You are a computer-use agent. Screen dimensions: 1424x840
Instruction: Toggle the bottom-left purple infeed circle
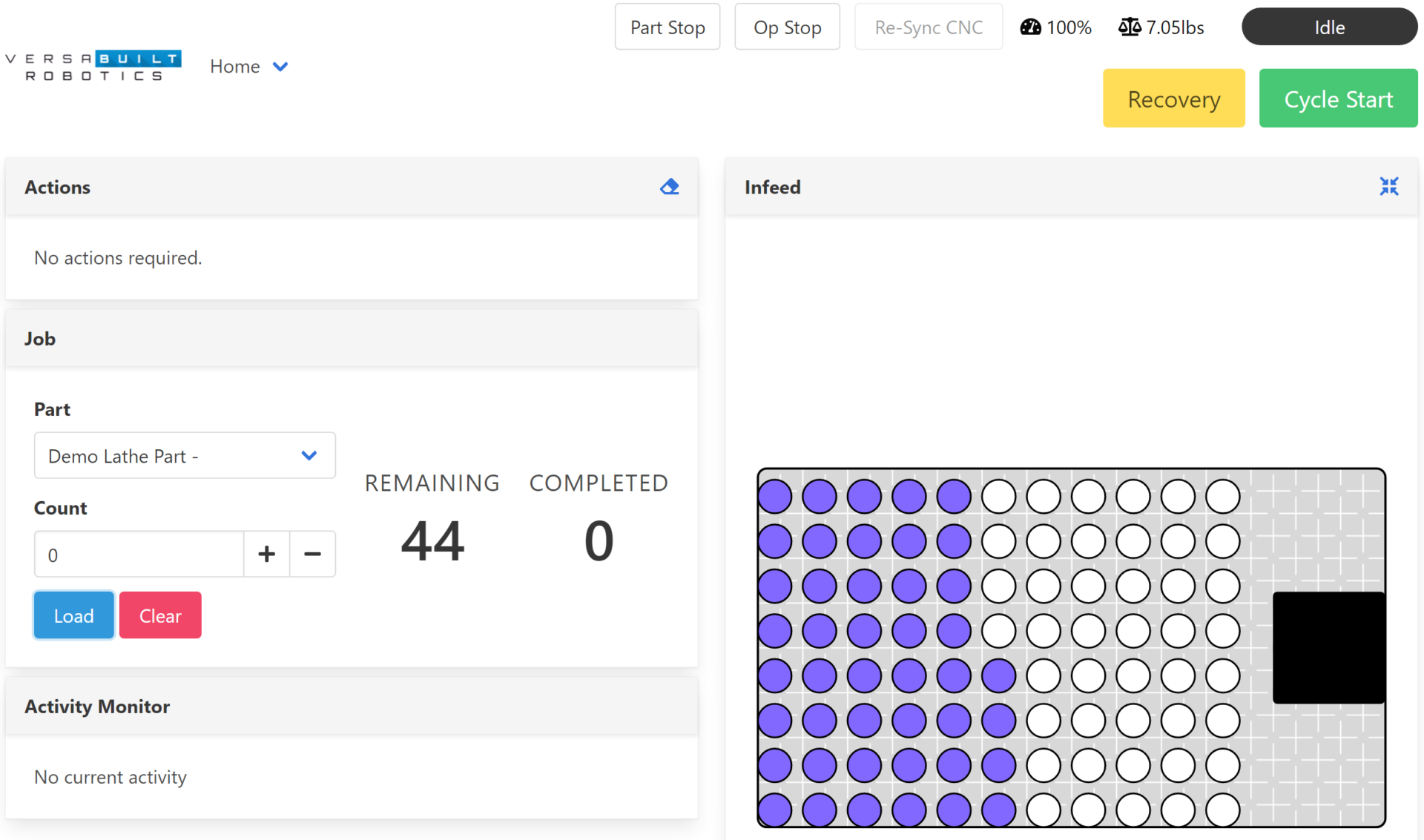pos(775,810)
